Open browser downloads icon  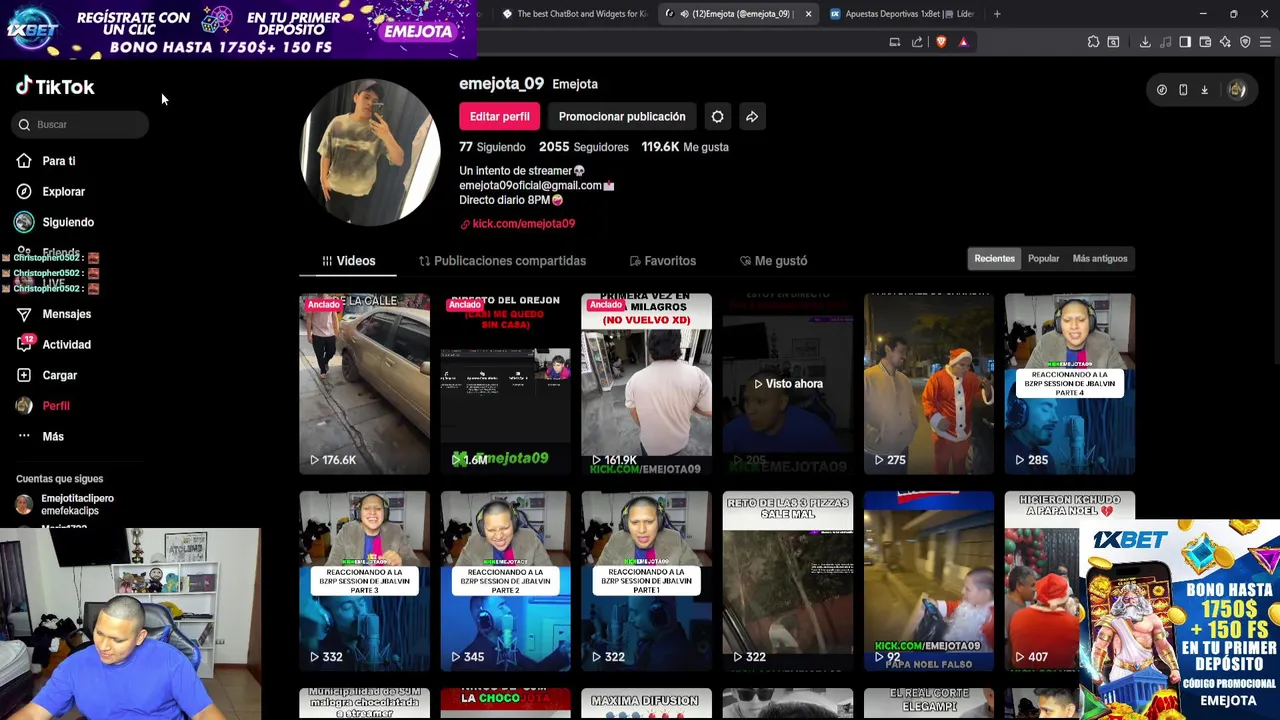[x=1145, y=42]
